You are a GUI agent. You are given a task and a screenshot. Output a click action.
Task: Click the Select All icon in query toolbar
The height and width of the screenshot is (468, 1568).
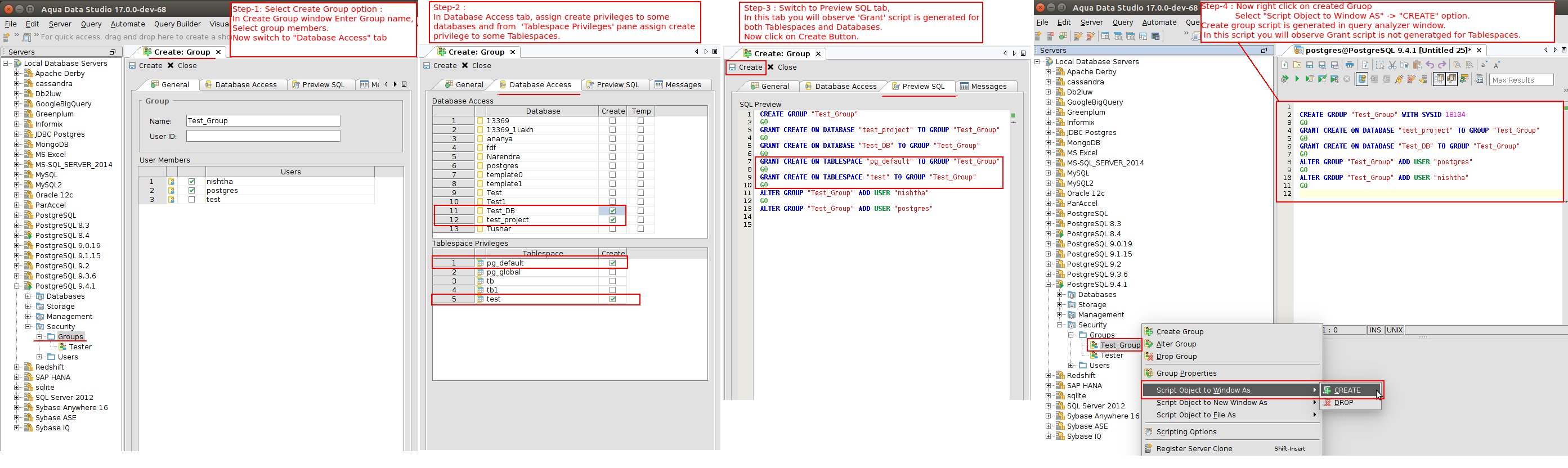1380,65
